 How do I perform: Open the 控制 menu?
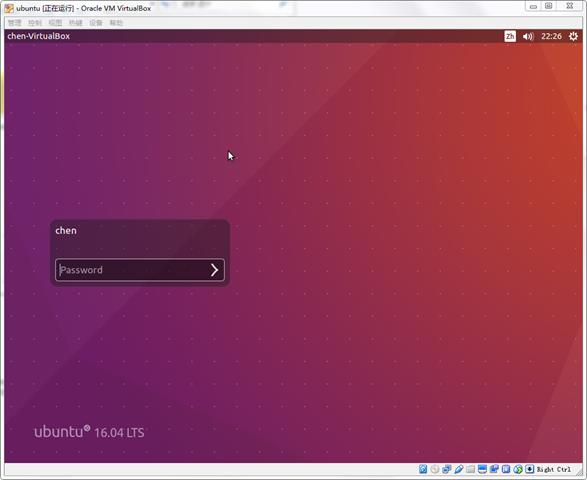click(35, 23)
